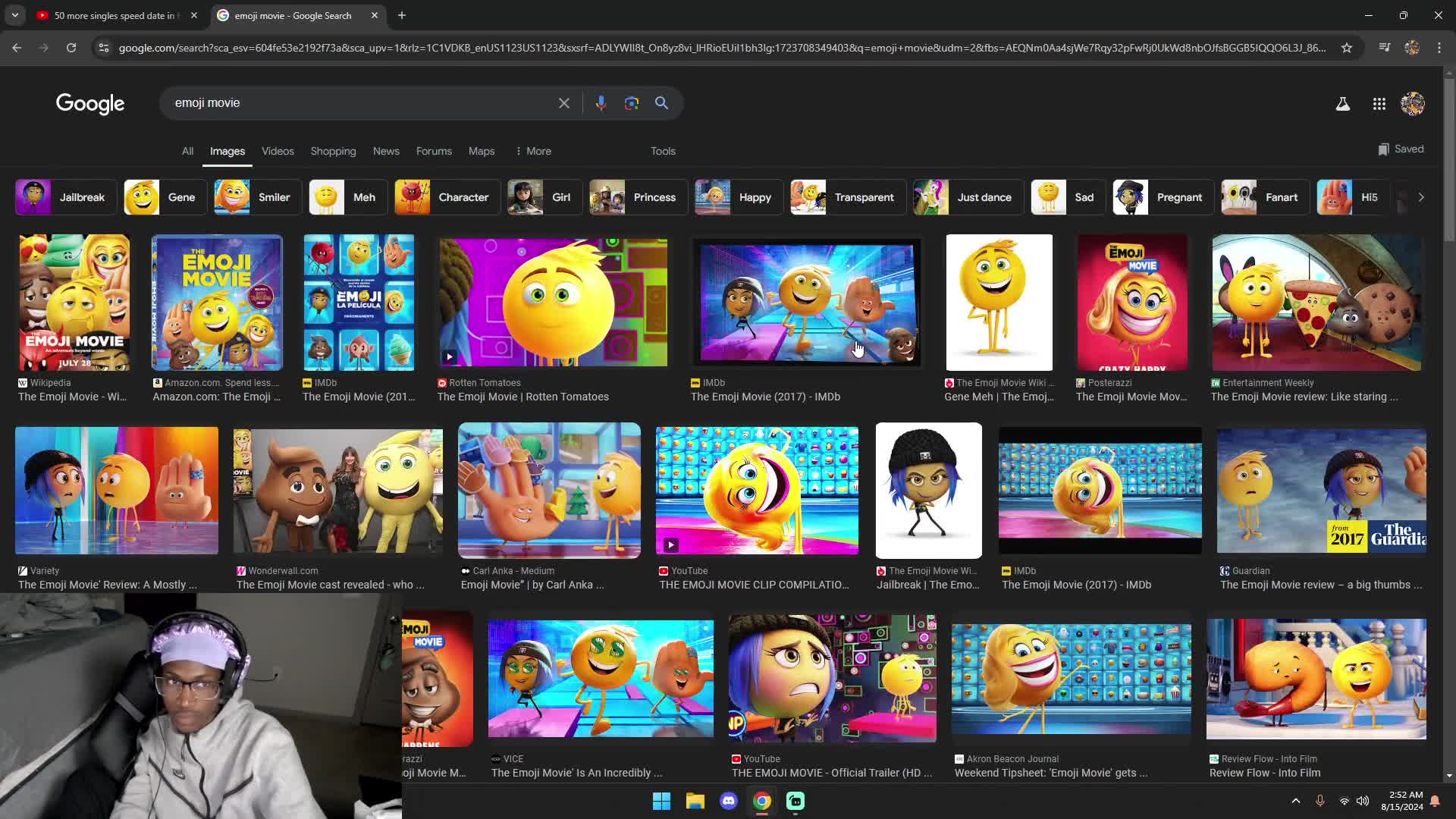The height and width of the screenshot is (819, 1456).
Task: Close the emoji movie Google Search tab
Action: tap(375, 15)
